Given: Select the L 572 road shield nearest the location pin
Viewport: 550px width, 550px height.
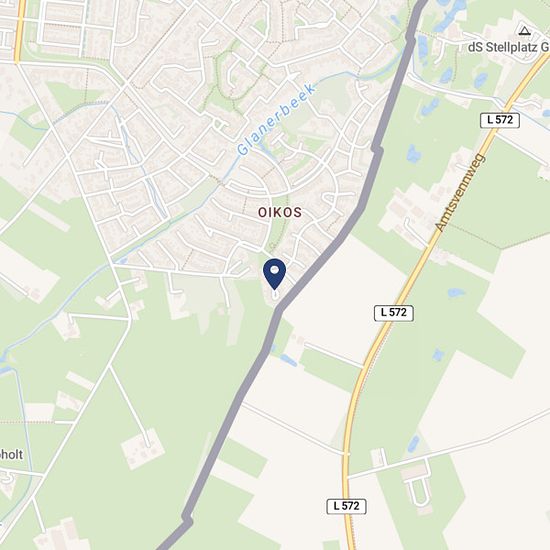Looking at the screenshot, I should pyautogui.click(x=394, y=313).
